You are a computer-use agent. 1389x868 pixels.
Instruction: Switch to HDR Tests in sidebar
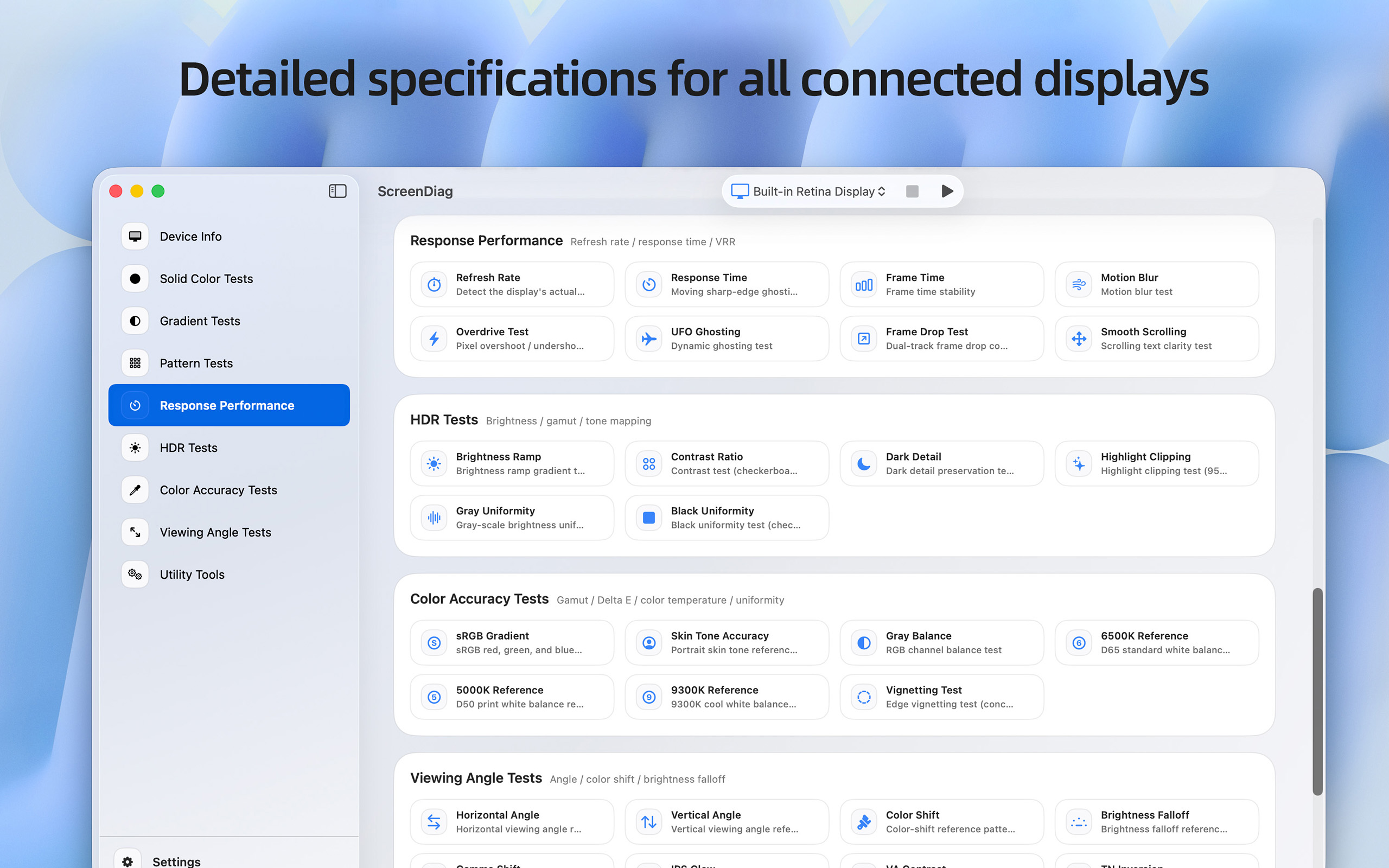(229, 448)
